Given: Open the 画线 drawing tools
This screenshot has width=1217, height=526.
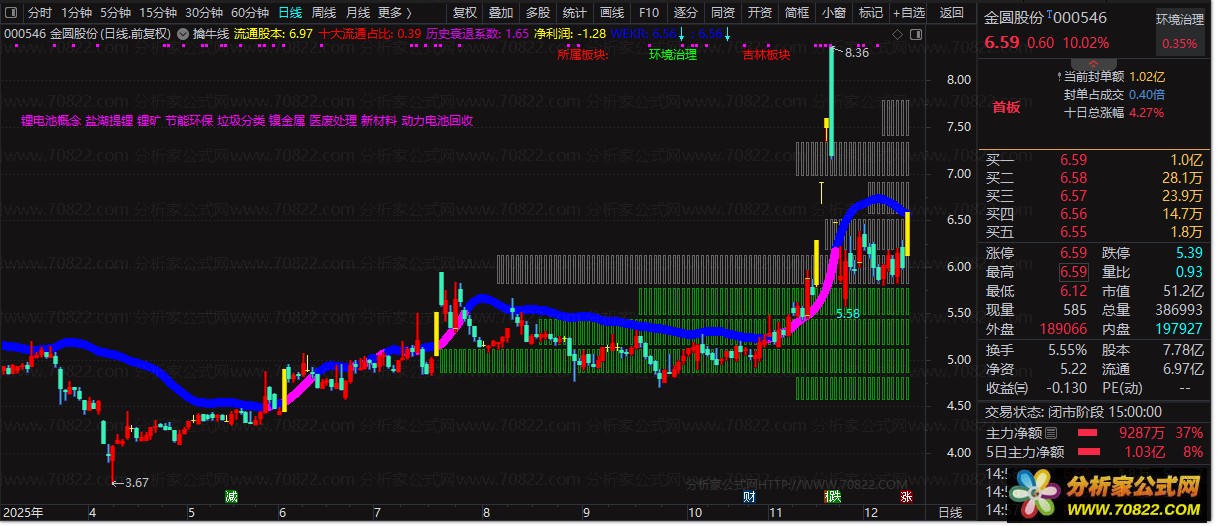Looking at the screenshot, I should 612,13.
